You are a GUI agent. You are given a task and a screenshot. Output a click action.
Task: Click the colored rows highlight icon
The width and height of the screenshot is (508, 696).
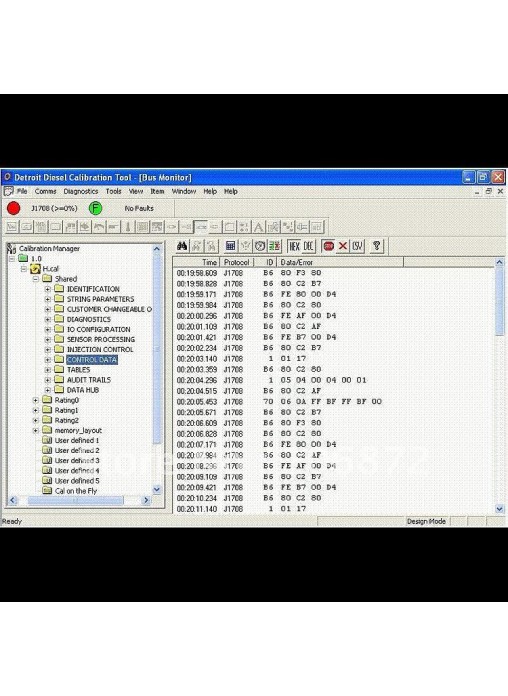pyautogui.click(x=275, y=246)
